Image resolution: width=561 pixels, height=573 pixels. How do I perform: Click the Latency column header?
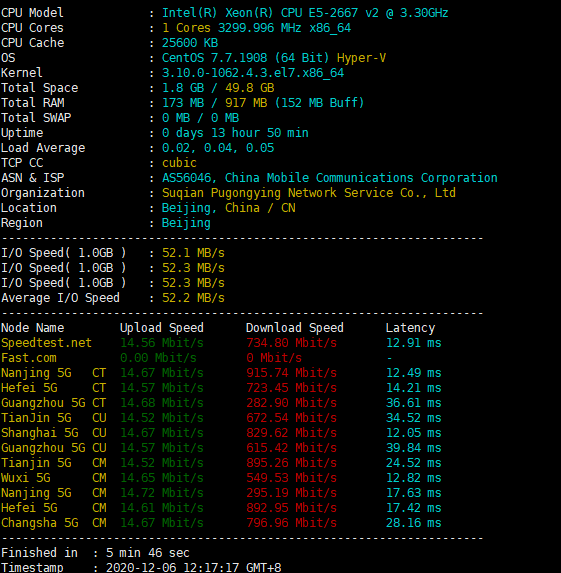[410, 328]
